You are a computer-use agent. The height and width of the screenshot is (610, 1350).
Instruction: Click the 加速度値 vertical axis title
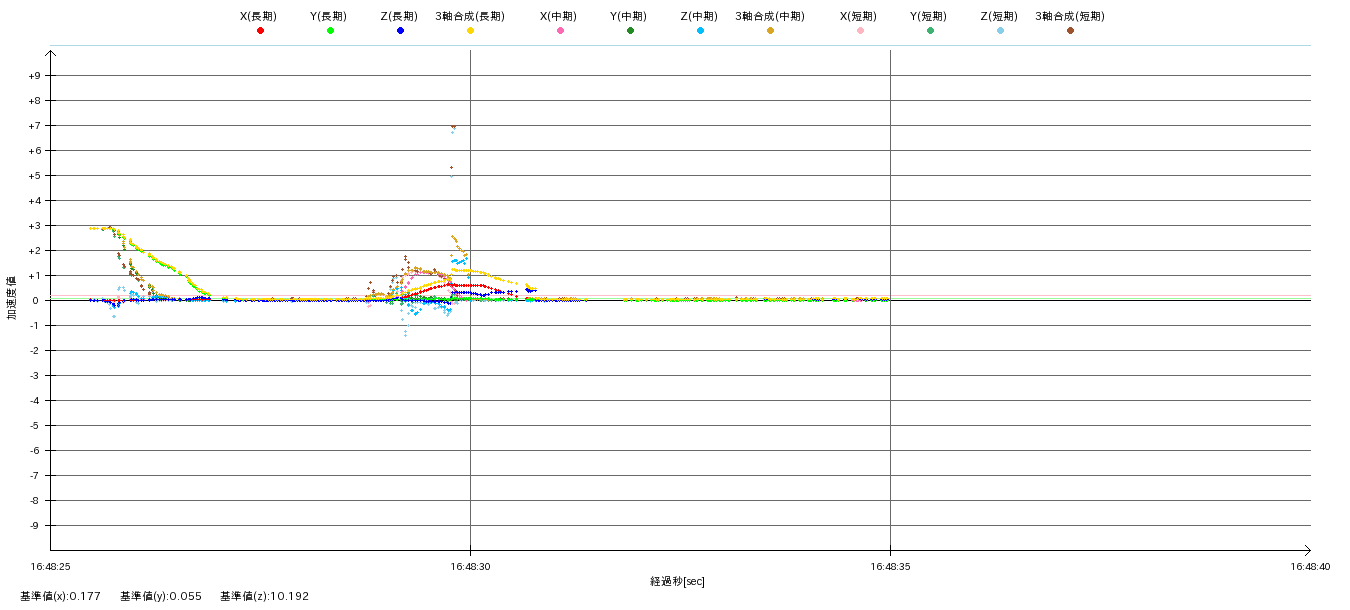[x=12, y=298]
